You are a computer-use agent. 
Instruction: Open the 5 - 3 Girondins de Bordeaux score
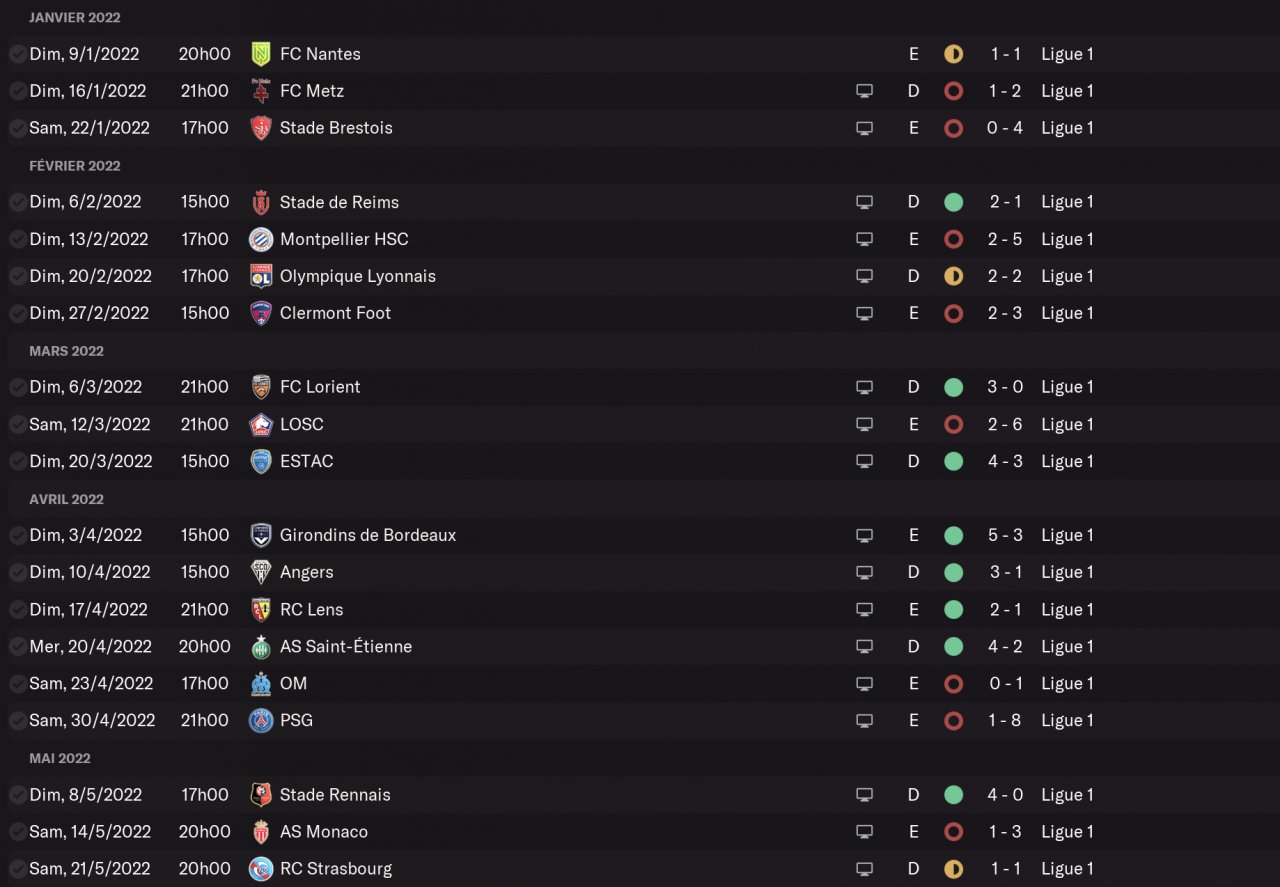1005,535
